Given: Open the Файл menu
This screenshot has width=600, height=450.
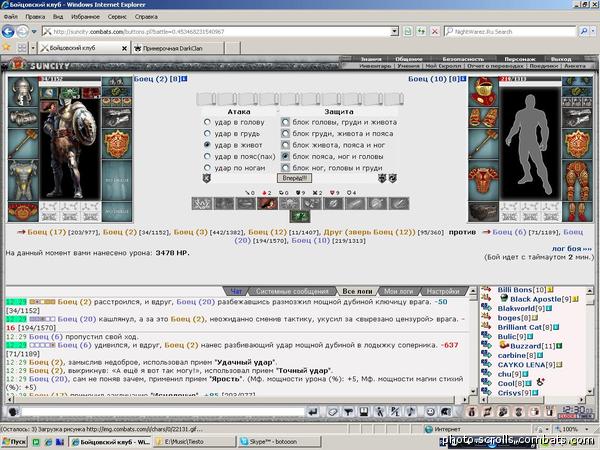Looking at the screenshot, I should coord(11,16).
